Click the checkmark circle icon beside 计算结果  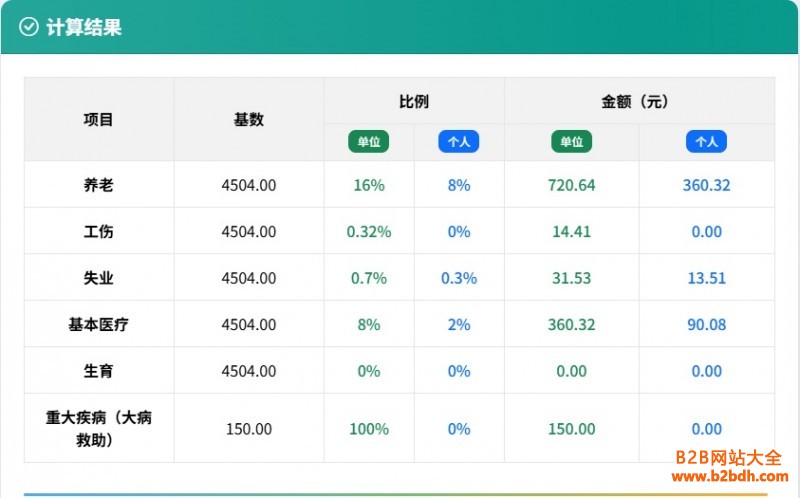point(29,27)
